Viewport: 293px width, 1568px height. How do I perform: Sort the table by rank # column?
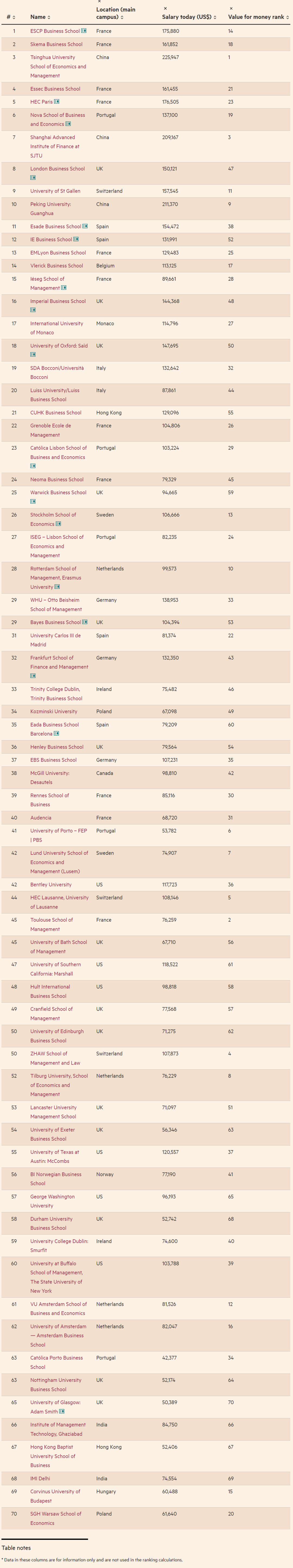11,17
